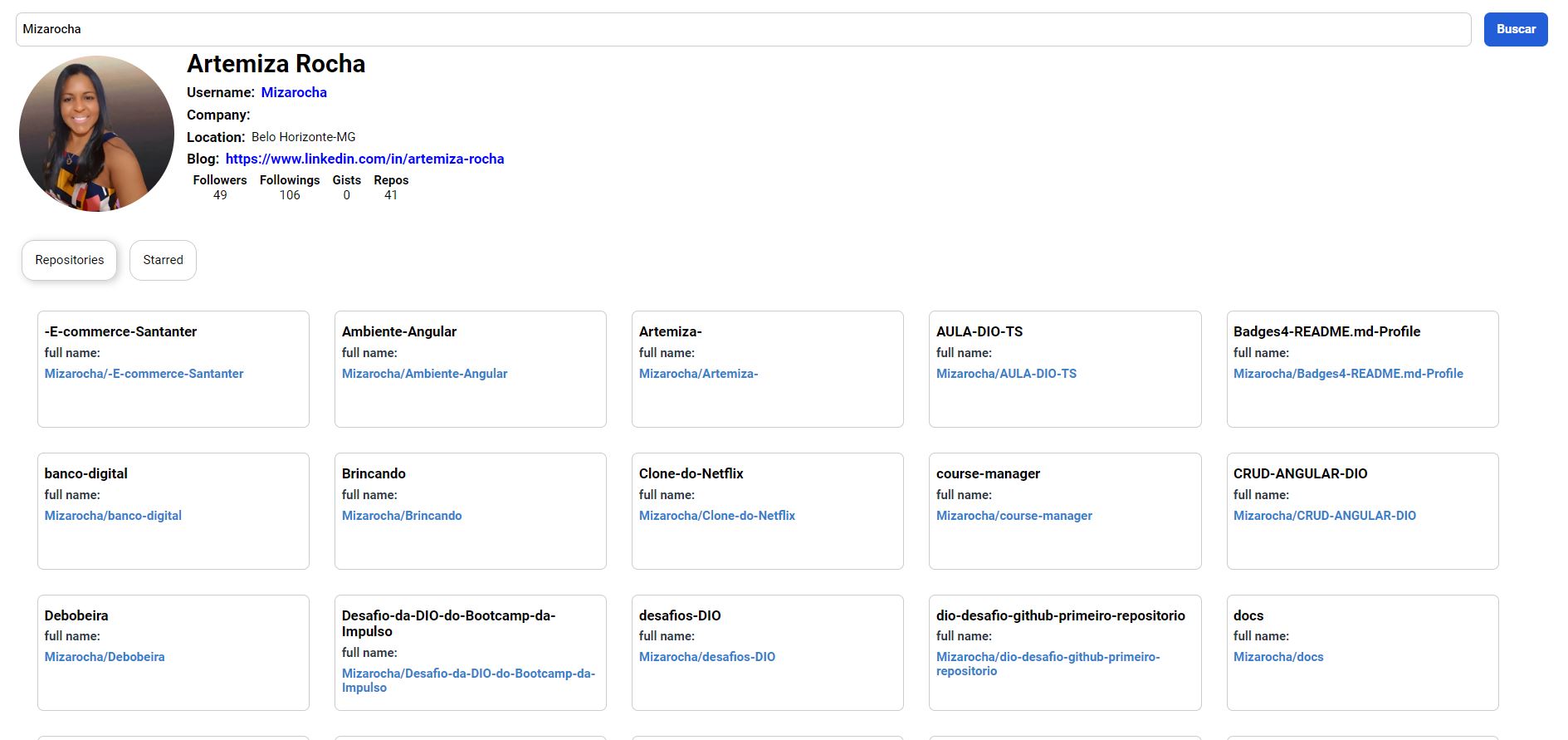Click the Badges4-README.md-Profile card title

pyautogui.click(x=1326, y=331)
